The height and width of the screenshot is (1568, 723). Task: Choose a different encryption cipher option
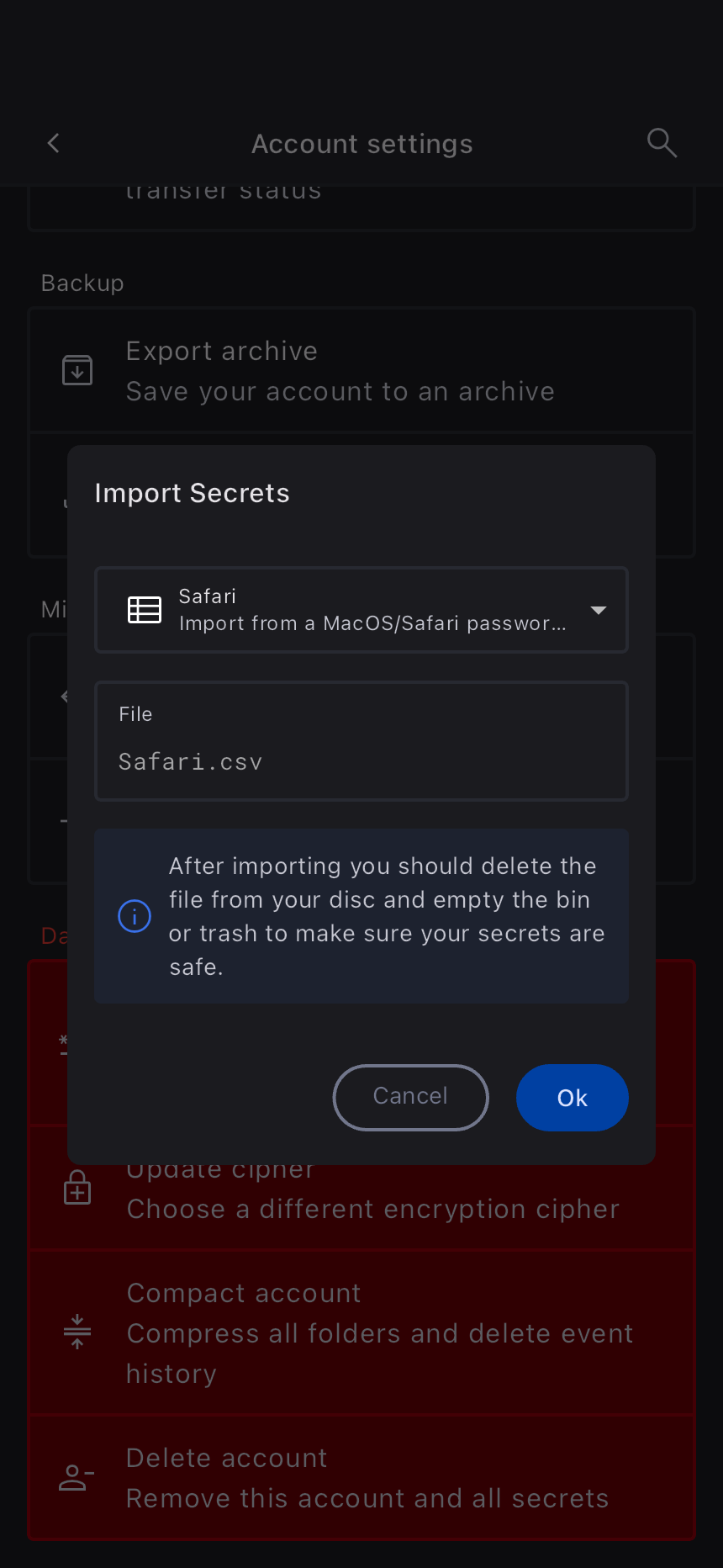click(x=372, y=1210)
